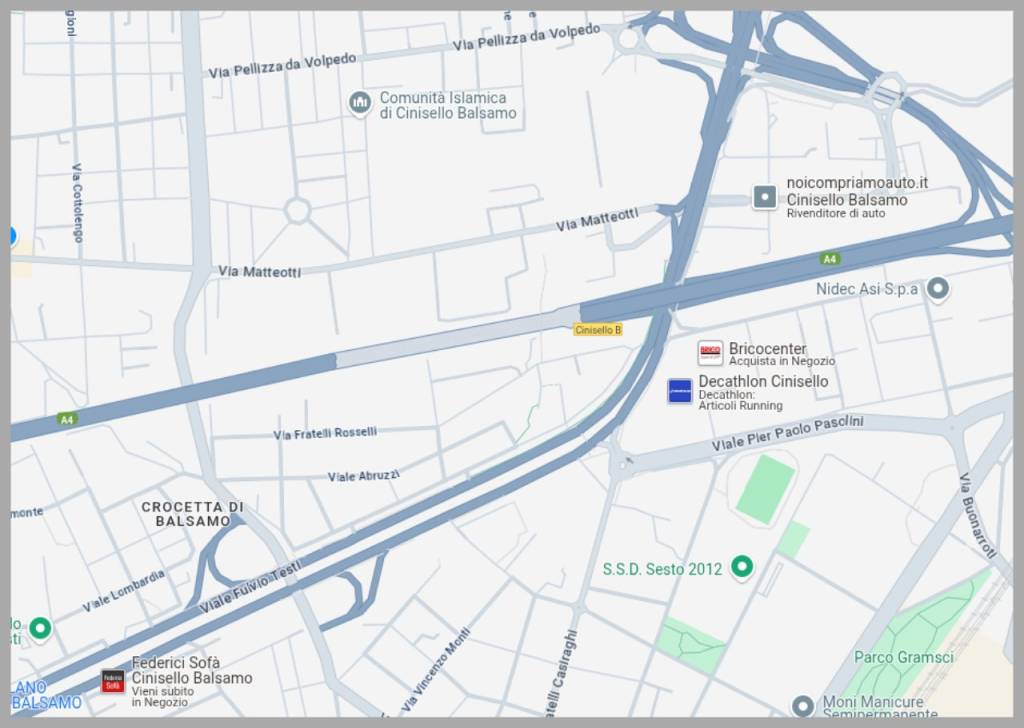Open the Moni Manicure label

[880, 706]
